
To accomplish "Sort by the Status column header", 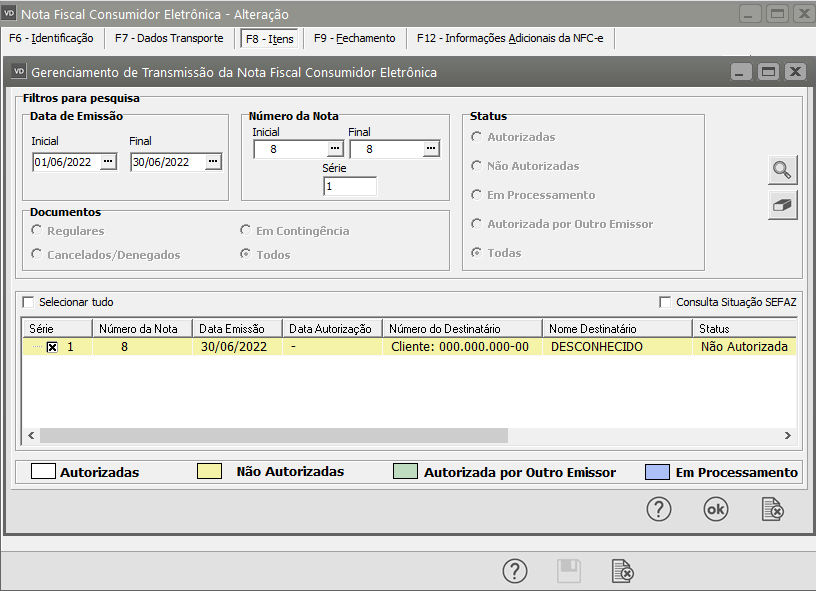I will tap(740, 328).
